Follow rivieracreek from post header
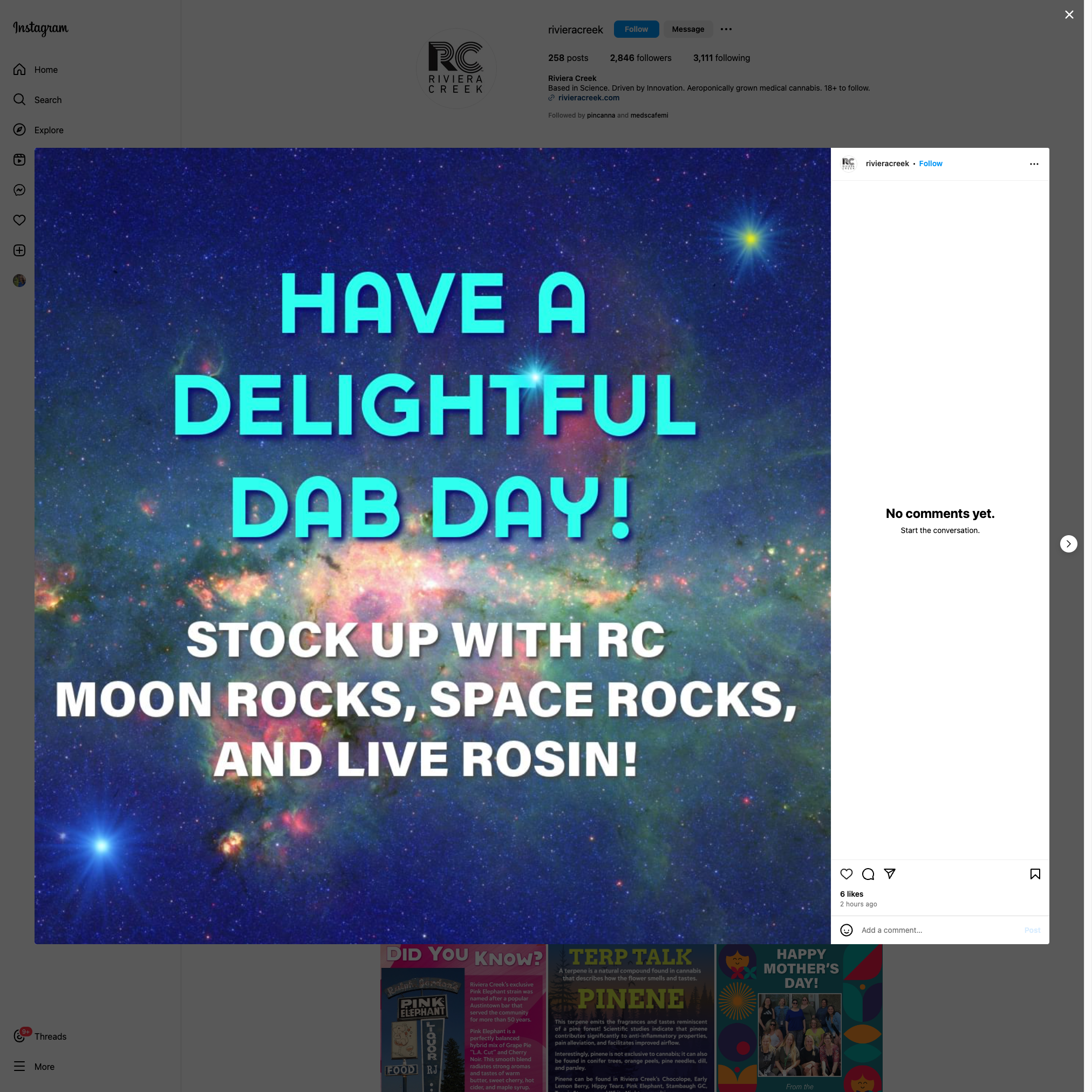This screenshot has width=1092, height=1092. point(930,163)
